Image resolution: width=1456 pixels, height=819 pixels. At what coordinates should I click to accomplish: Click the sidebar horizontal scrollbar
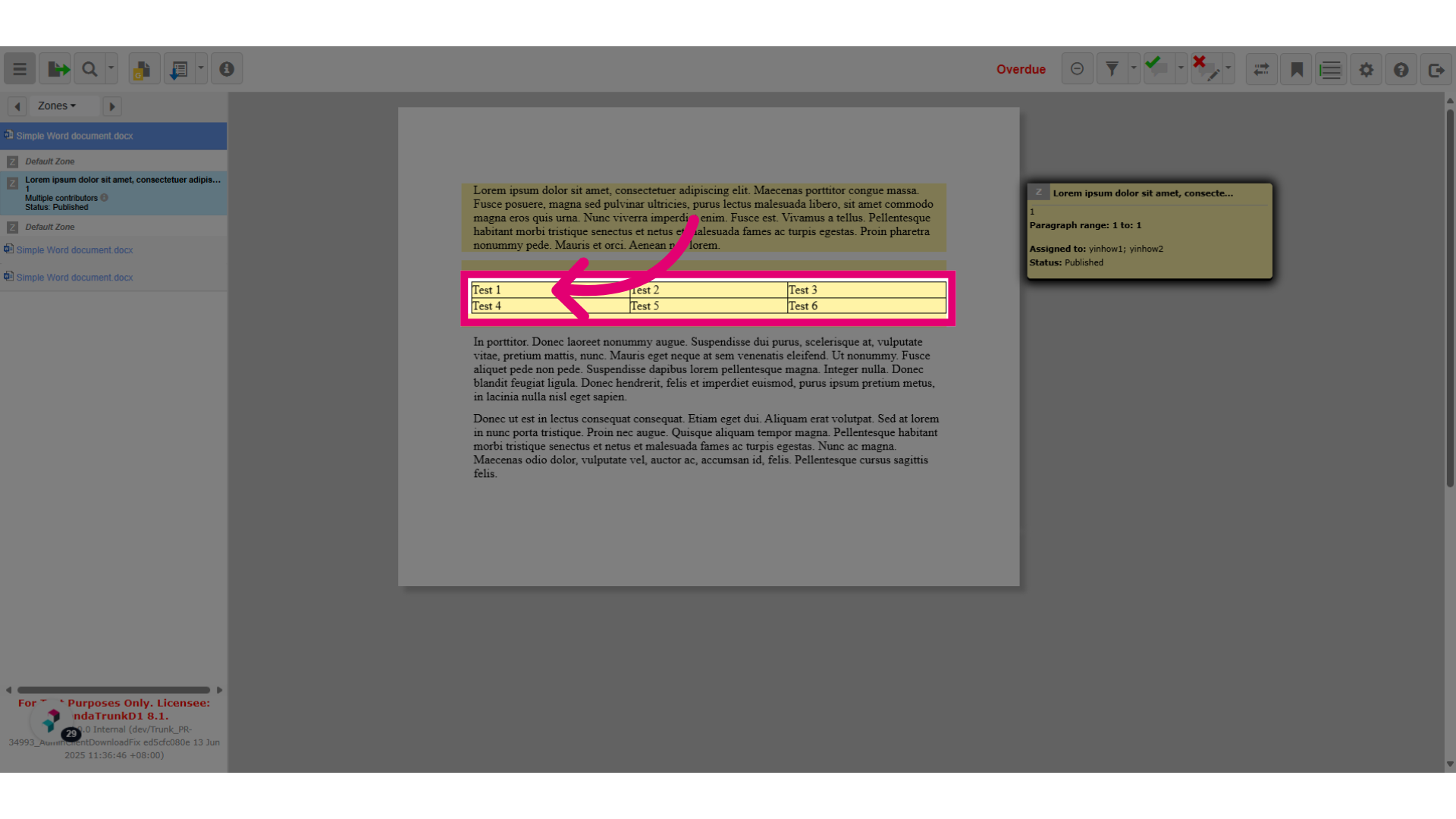114,690
